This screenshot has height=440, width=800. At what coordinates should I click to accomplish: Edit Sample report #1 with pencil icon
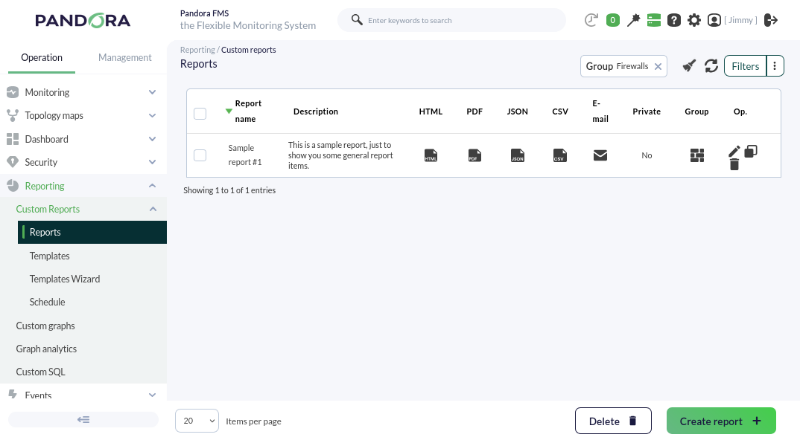734,152
